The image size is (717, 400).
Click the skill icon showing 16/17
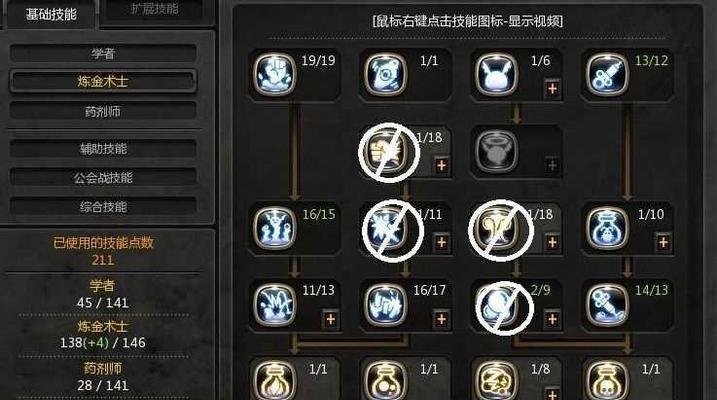point(386,304)
